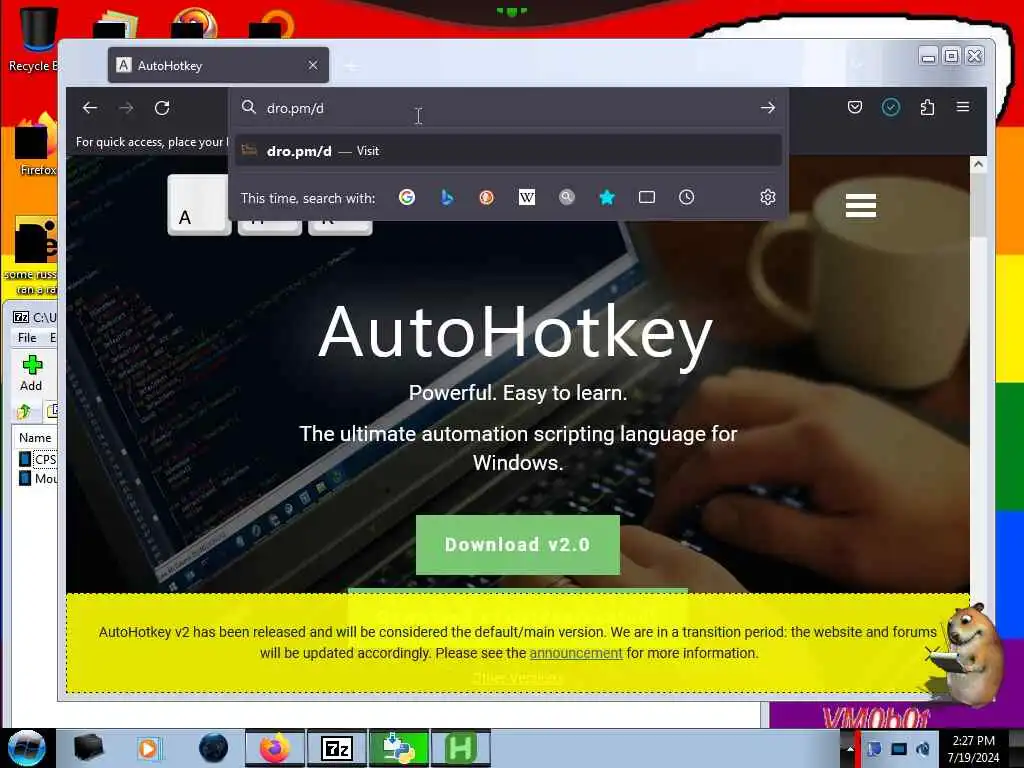Search this time with Wikipedia icon
The width and height of the screenshot is (1024, 768).
tap(526, 197)
